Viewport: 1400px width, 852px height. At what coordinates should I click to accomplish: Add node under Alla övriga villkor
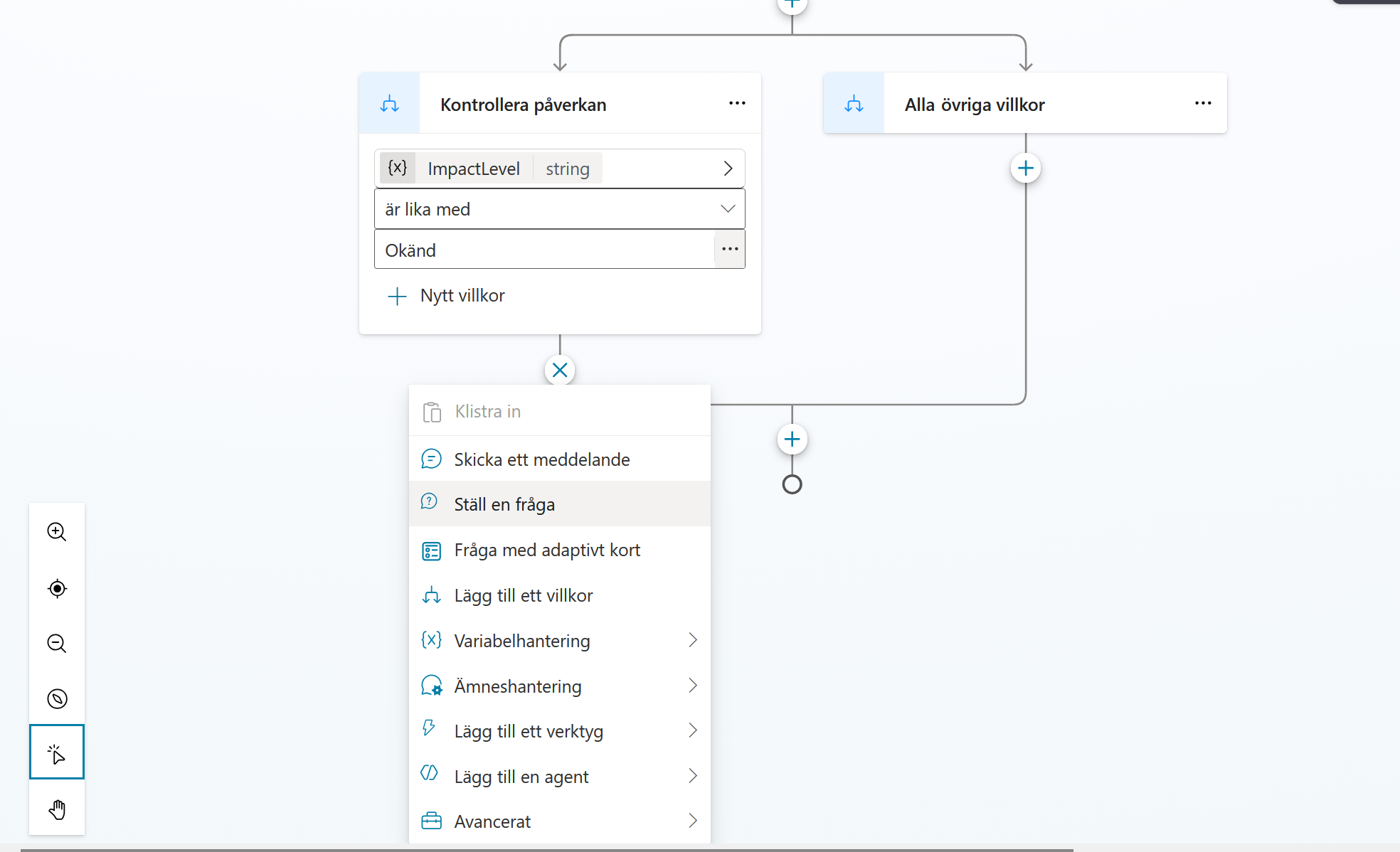point(1025,169)
